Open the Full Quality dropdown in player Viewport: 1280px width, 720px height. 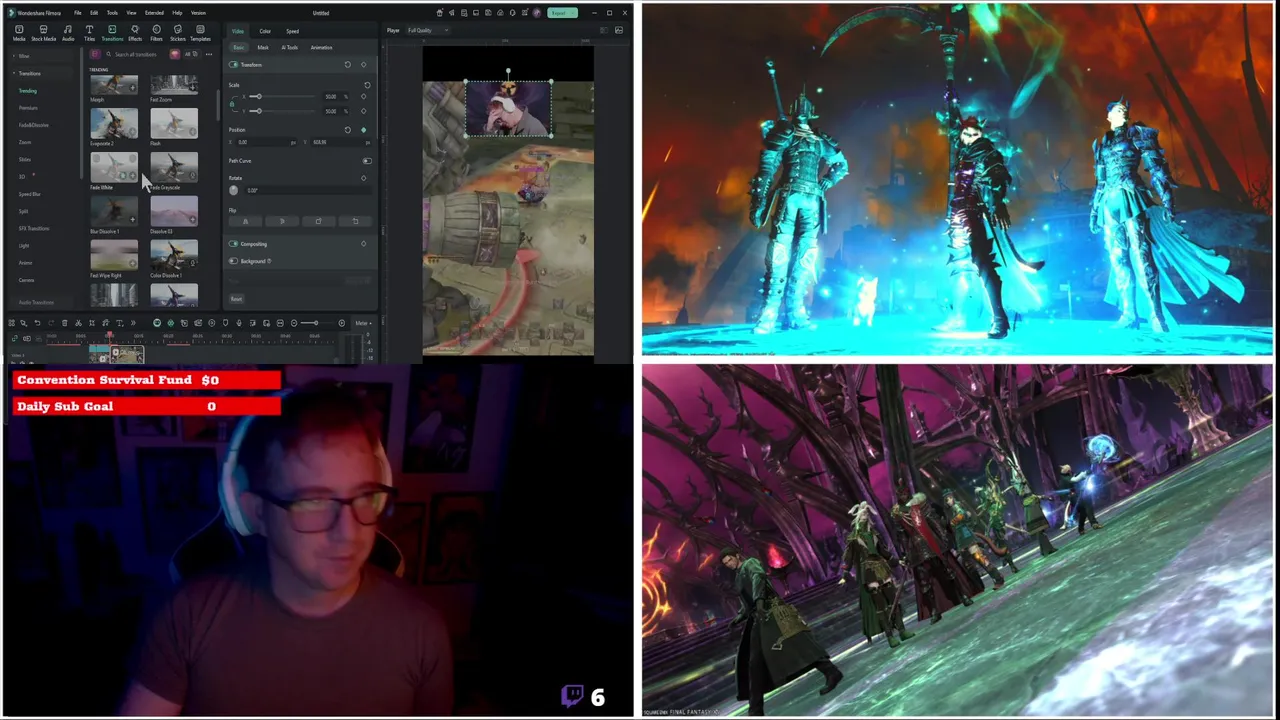428,30
